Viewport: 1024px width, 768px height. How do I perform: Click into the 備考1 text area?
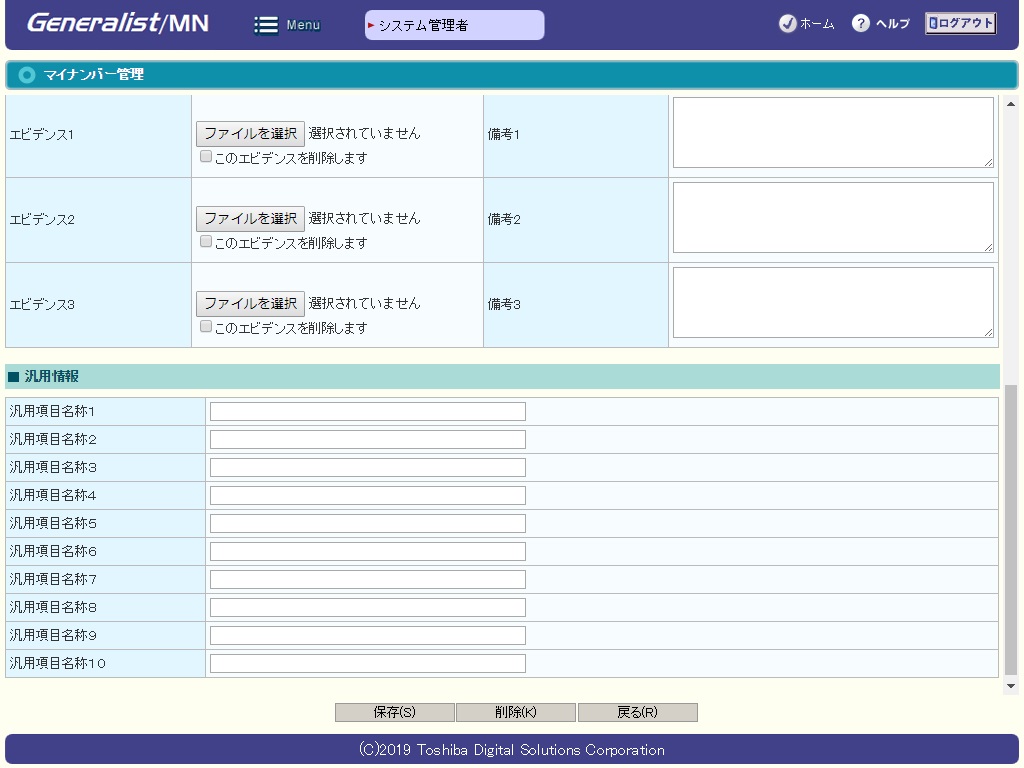point(832,132)
